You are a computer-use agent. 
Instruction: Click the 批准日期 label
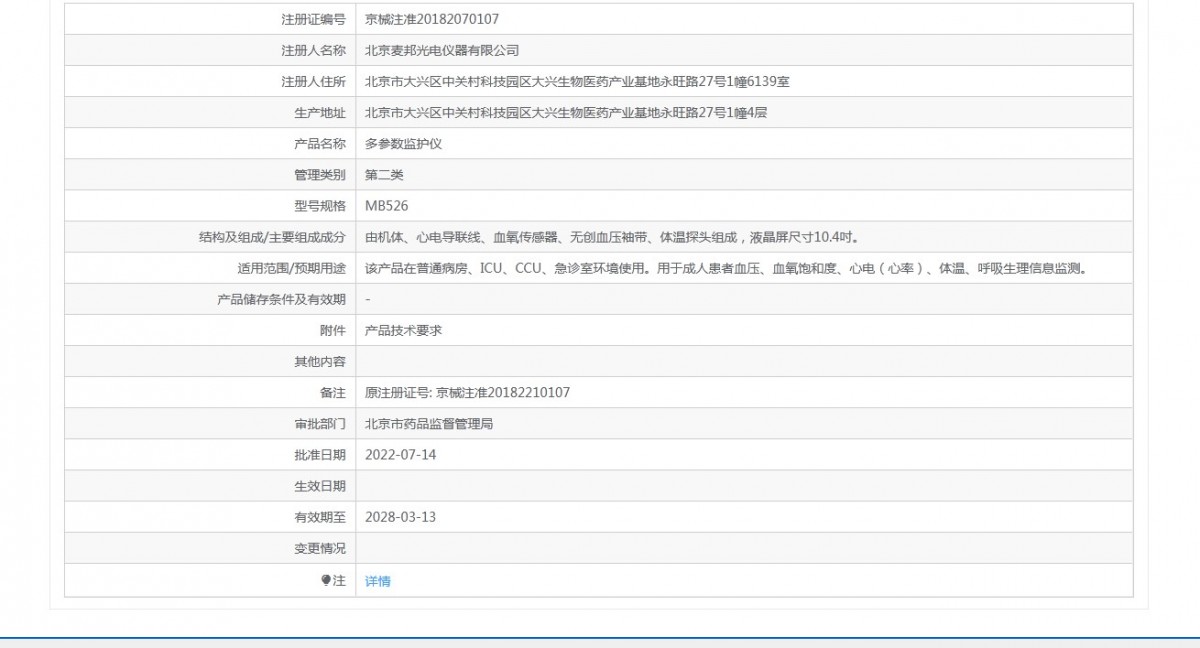coord(320,455)
